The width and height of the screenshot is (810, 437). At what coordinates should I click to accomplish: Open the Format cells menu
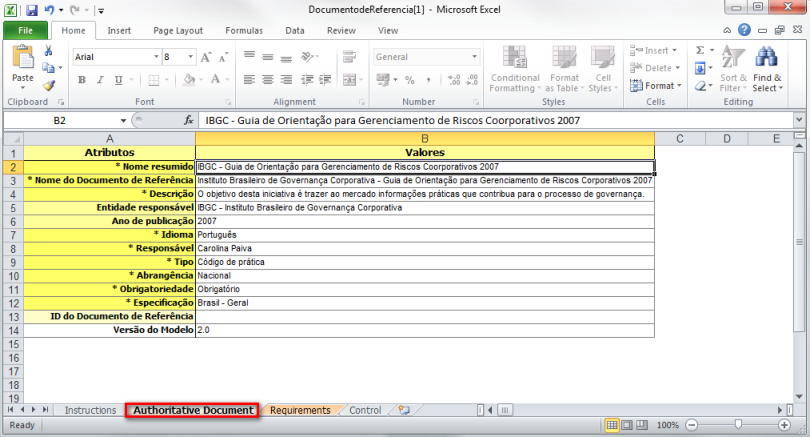coord(656,86)
